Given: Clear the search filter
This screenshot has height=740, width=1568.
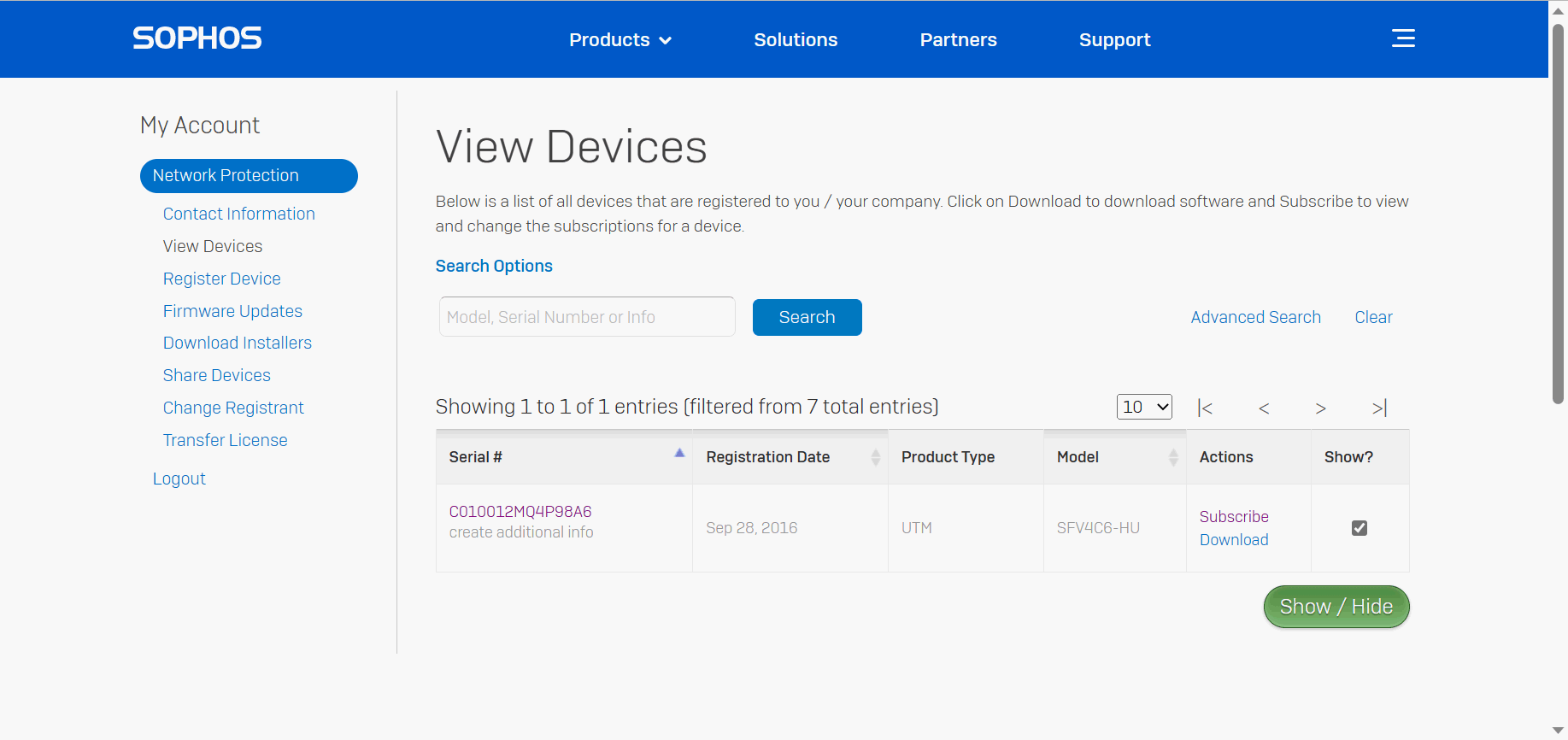Looking at the screenshot, I should (x=1373, y=317).
